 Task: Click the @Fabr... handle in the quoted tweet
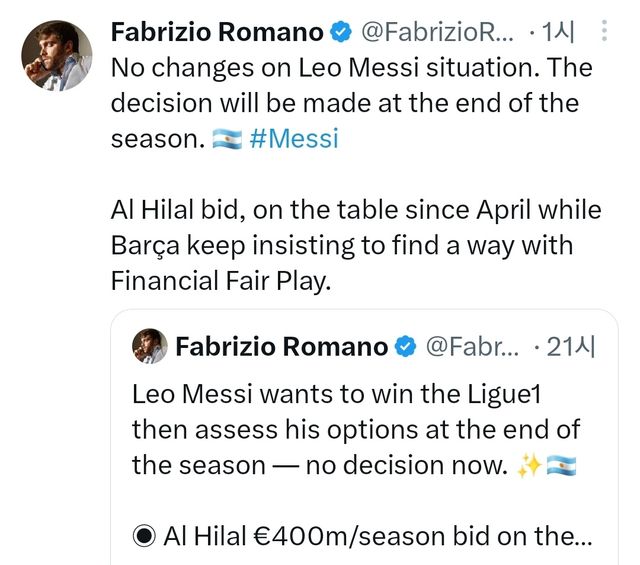(x=472, y=347)
